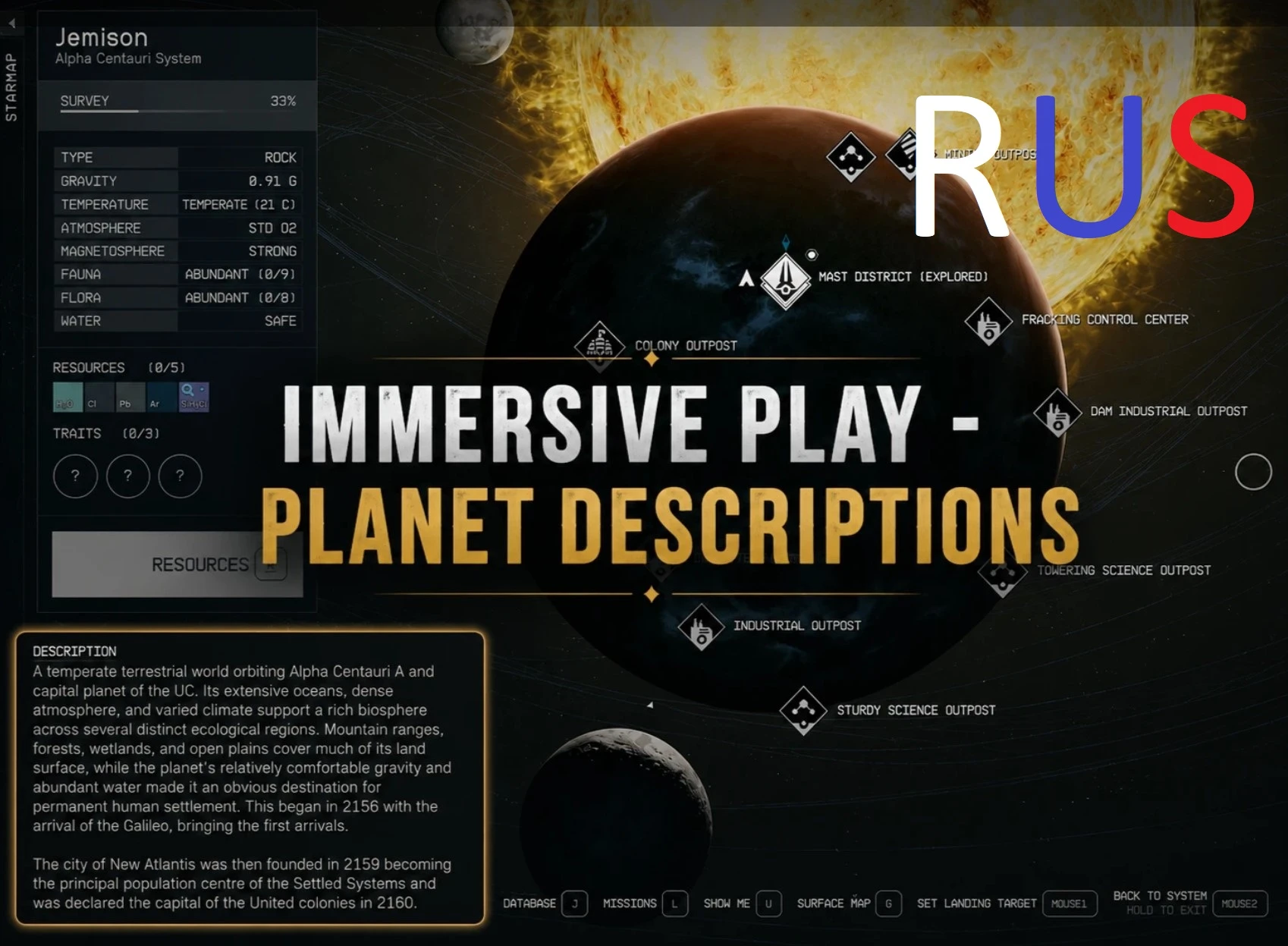Open Missions using the L button

674,904
